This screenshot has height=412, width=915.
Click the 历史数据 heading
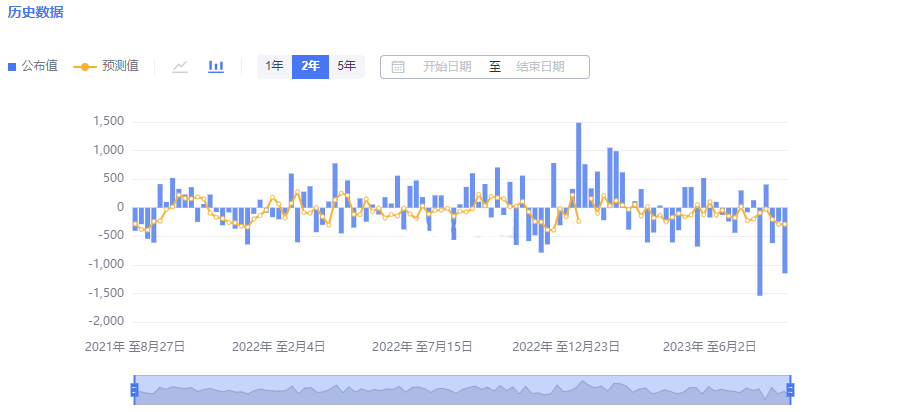tap(34, 12)
